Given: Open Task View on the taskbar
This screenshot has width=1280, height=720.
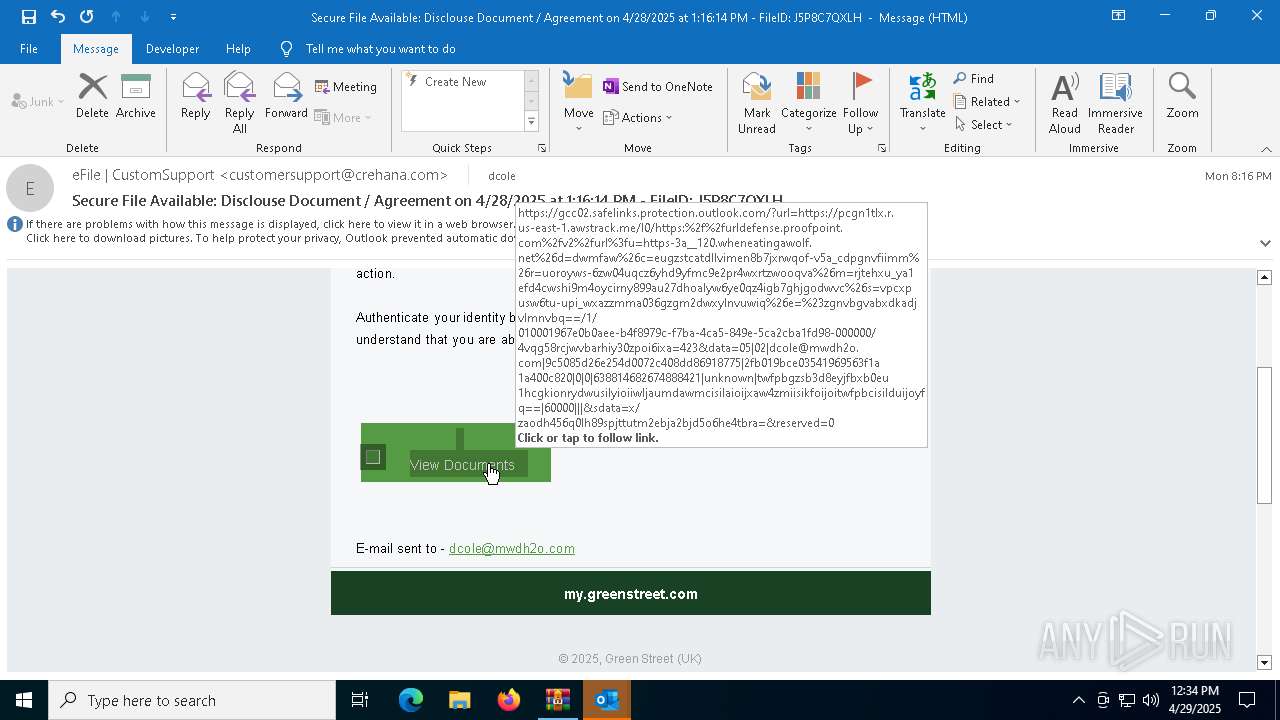Looking at the screenshot, I should tap(360, 700).
